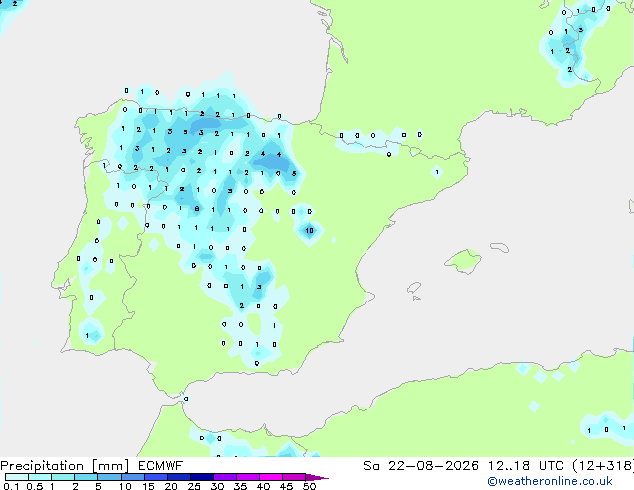Click the '(12+318)' forecast offset text

click(x=603, y=466)
